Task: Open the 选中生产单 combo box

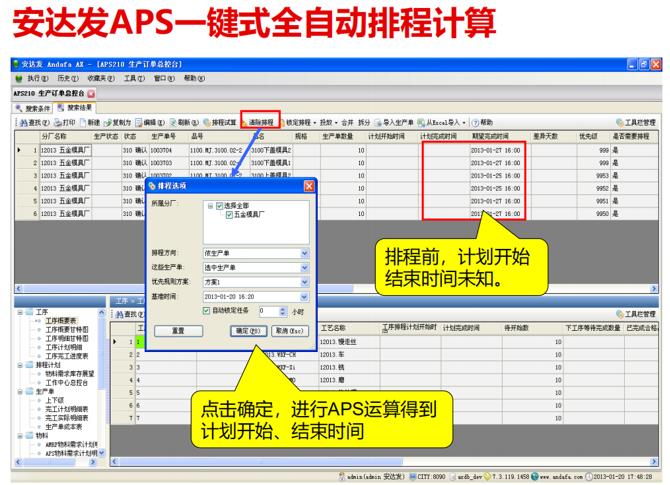Action: point(256,268)
